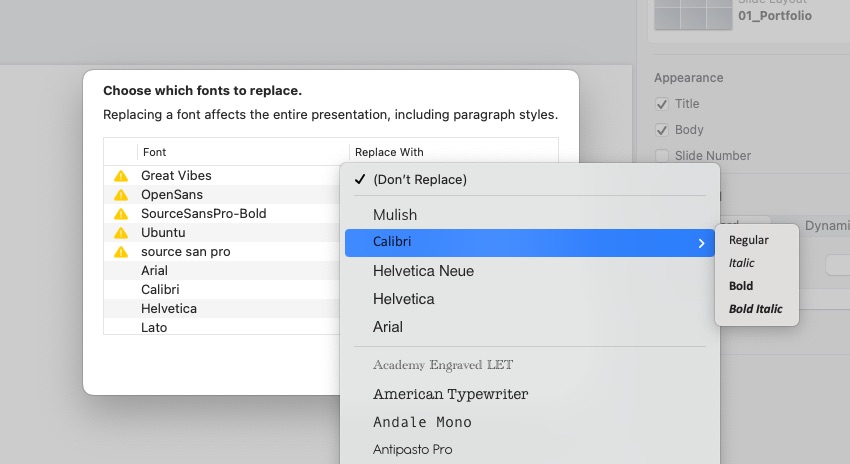Screen dimensions: 850x464
Task: Select the SourceSansPro-Bold font row
Action: tap(222, 214)
